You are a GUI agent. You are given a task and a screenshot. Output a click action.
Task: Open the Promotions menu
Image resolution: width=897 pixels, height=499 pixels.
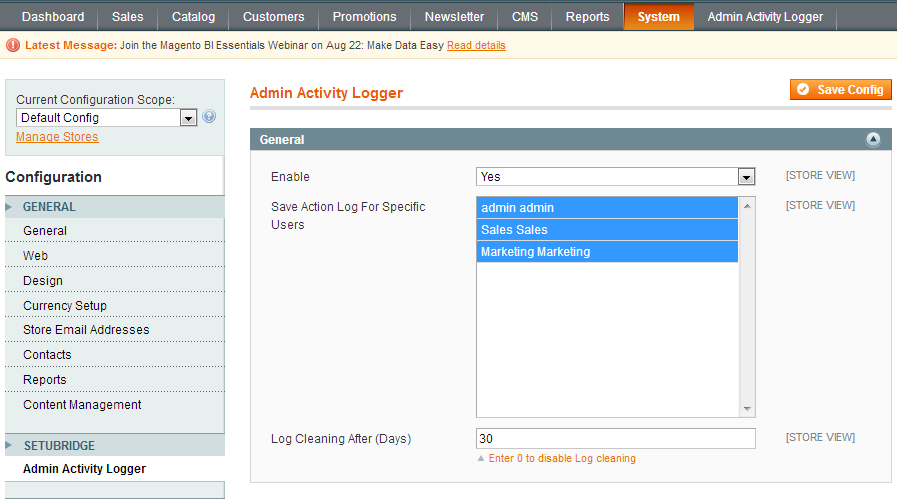tap(364, 17)
